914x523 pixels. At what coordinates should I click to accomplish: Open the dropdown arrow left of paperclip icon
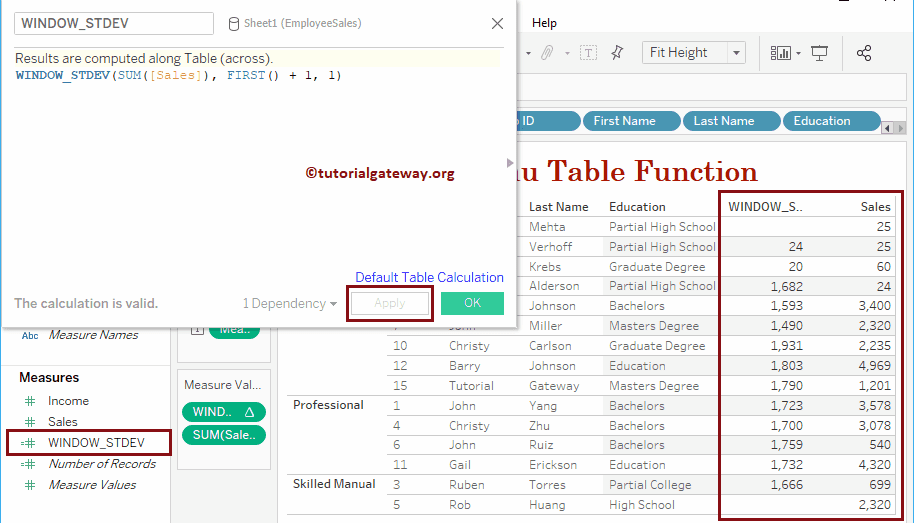pyautogui.click(x=528, y=53)
